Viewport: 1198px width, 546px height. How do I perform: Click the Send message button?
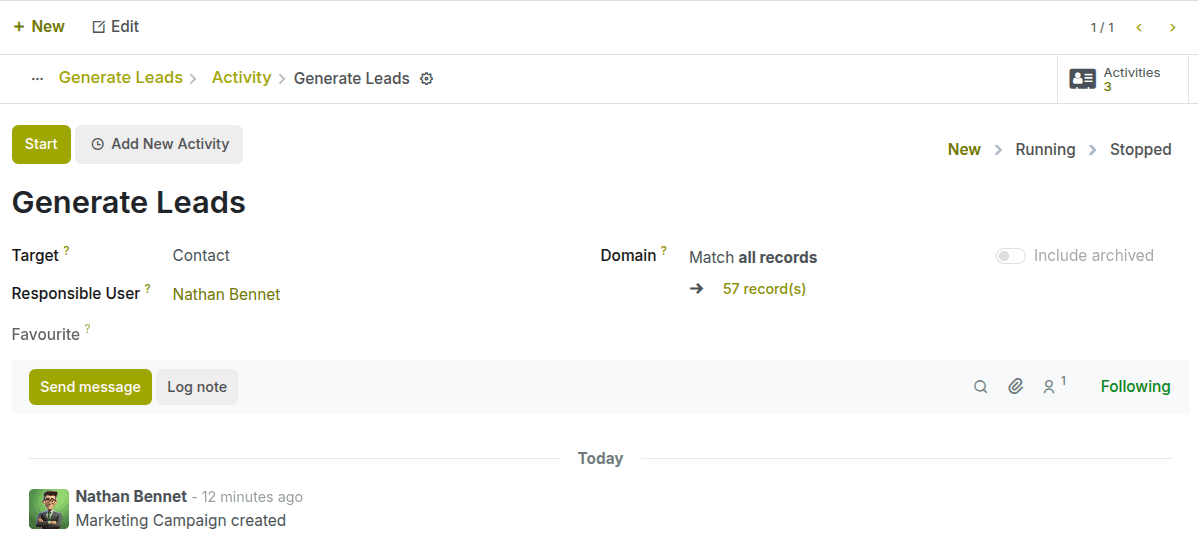coord(90,387)
